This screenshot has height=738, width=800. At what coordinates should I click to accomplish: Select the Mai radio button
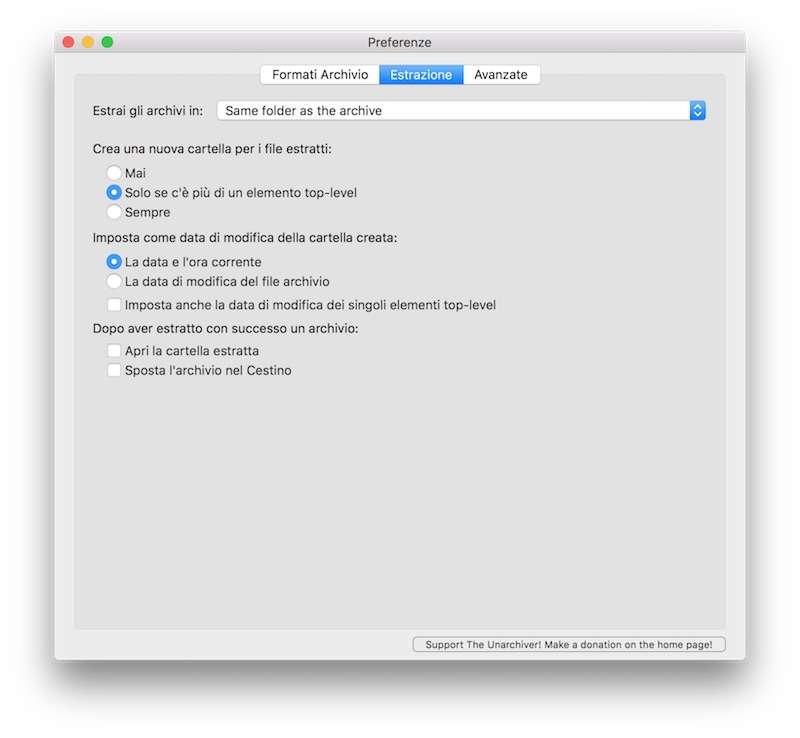coord(115,173)
